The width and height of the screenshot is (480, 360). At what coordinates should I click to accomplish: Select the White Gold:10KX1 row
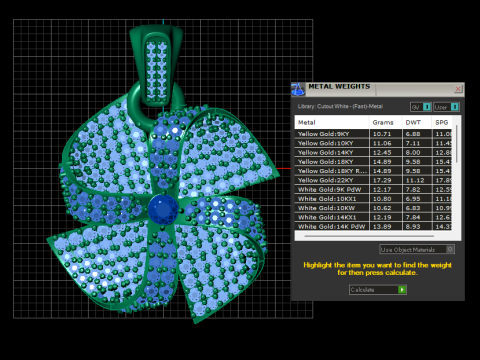pyautogui.click(x=373, y=199)
